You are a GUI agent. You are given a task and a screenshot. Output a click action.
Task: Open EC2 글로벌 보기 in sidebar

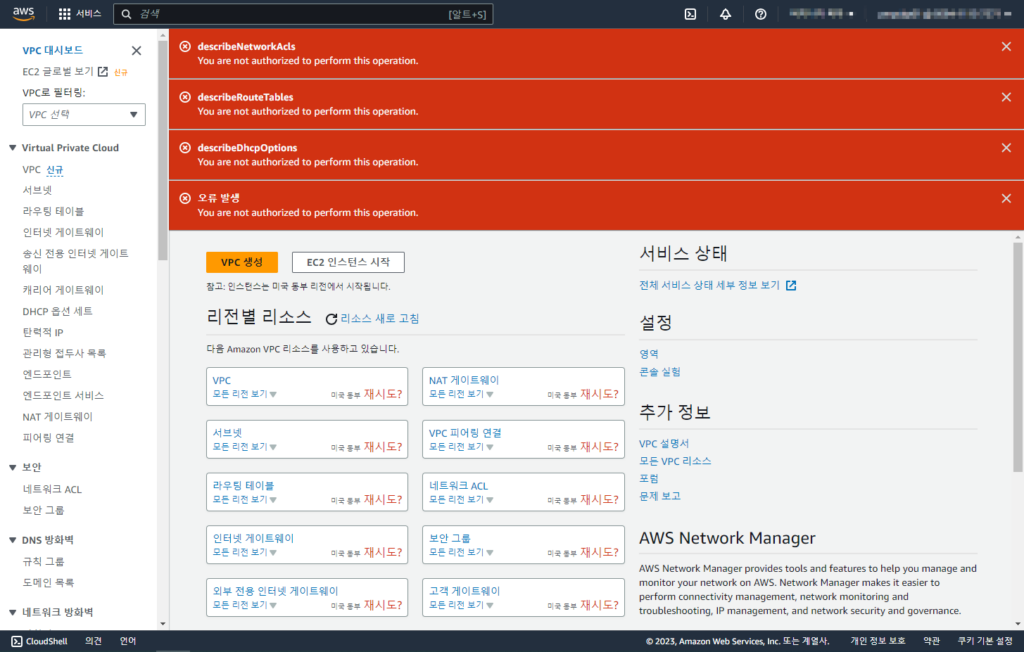click(58, 71)
